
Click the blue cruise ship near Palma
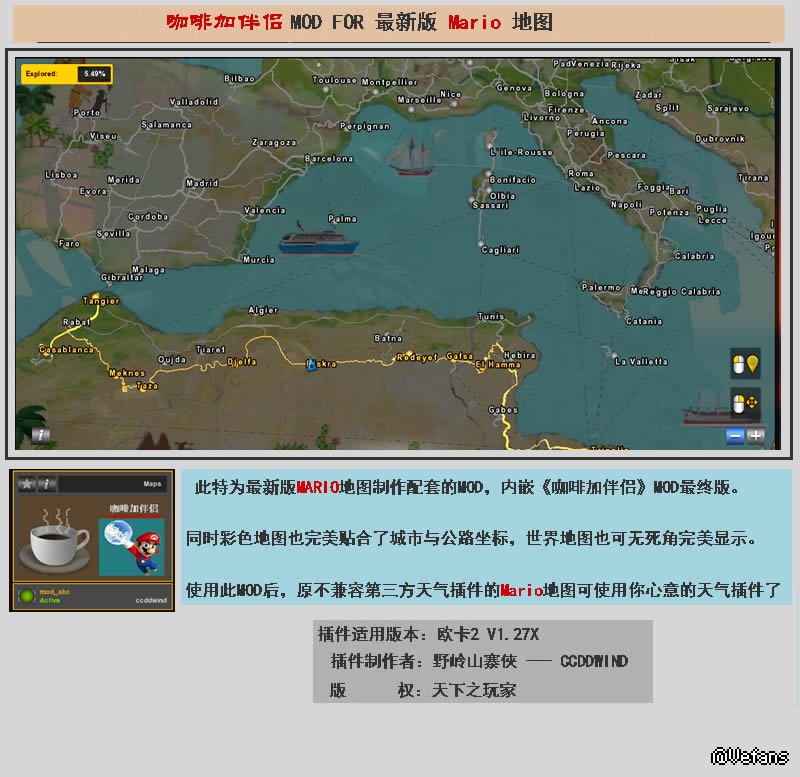click(318, 239)
